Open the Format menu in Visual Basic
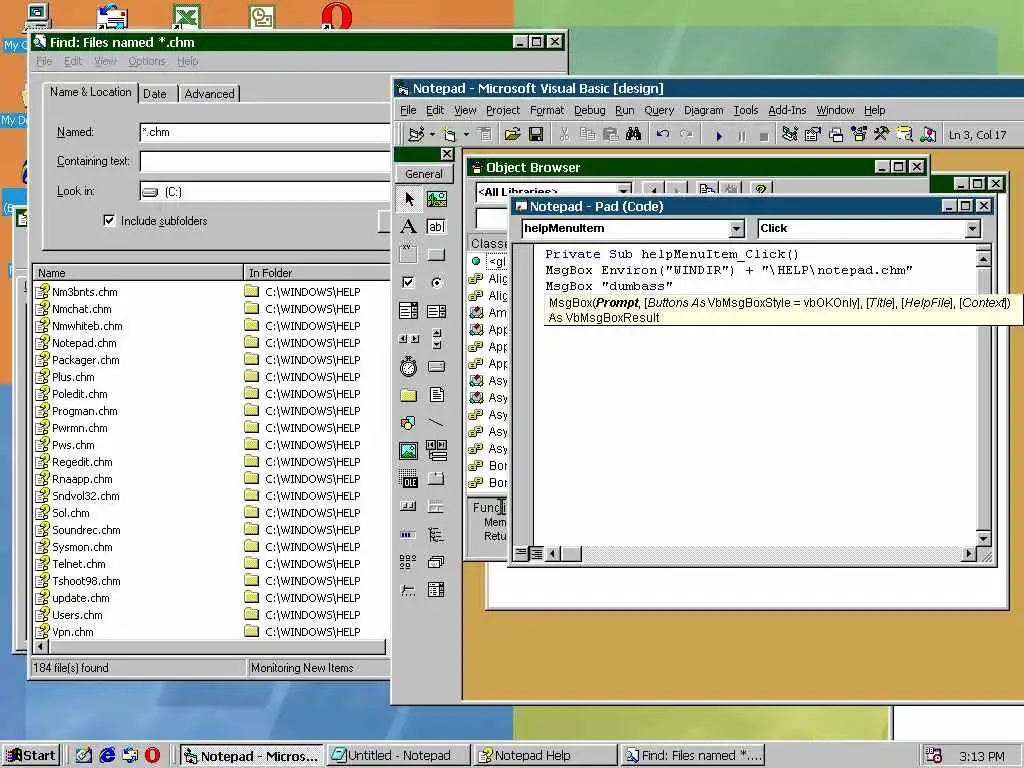1024x768 pixels. click(547, 110)
